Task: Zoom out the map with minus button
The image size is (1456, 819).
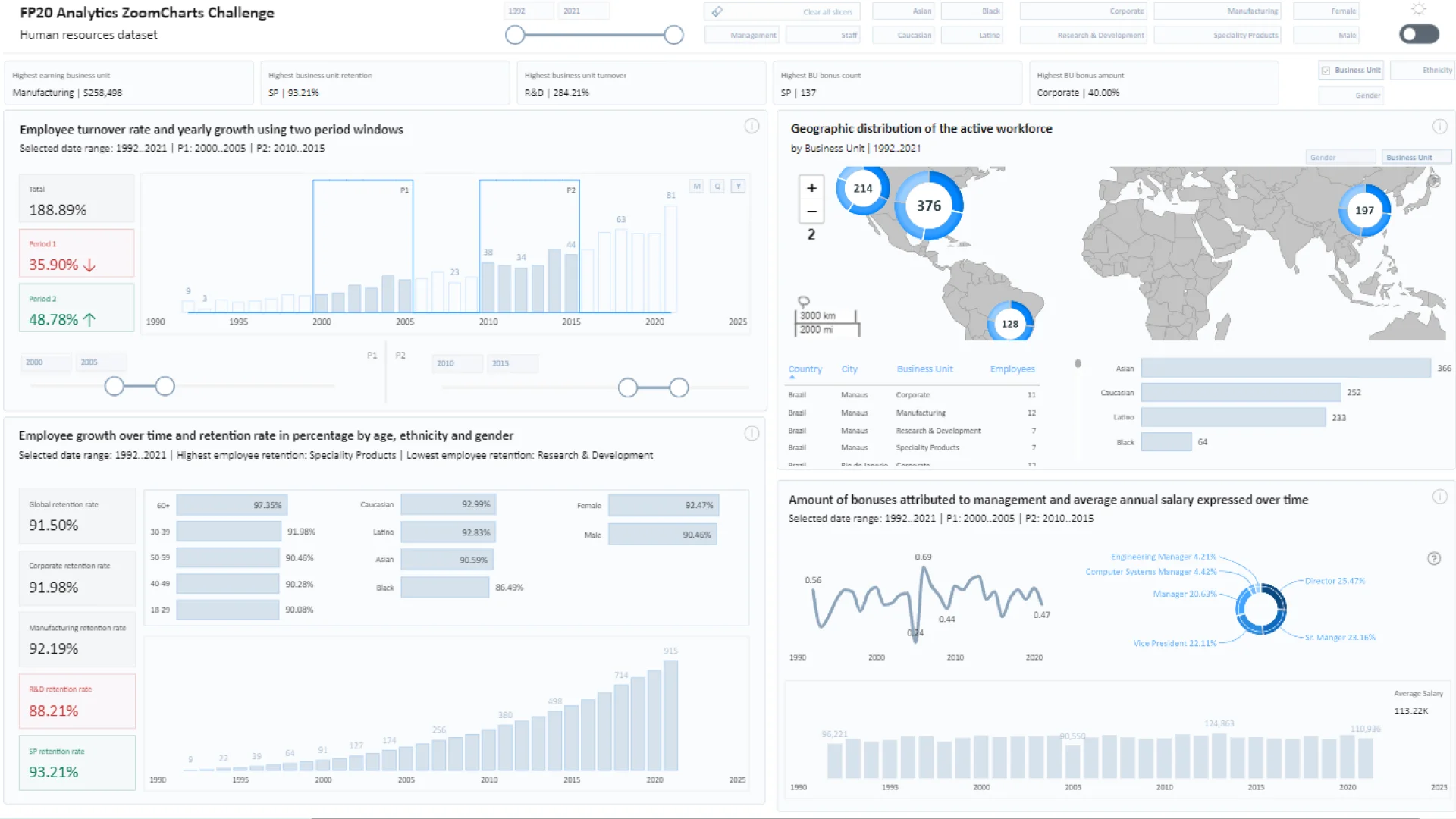Action: [x=811, y=211]
